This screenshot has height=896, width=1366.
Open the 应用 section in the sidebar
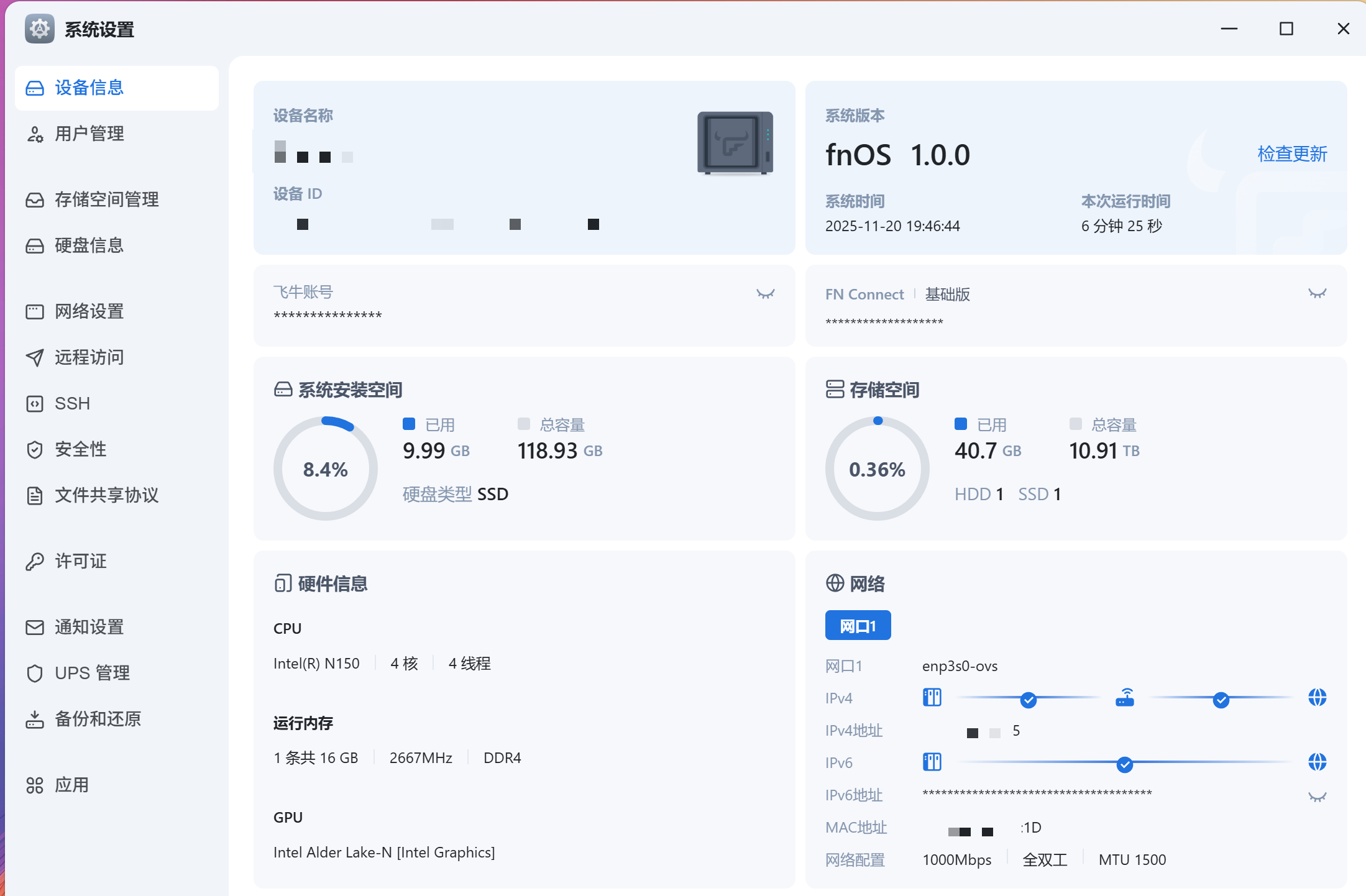coord(71,785)
